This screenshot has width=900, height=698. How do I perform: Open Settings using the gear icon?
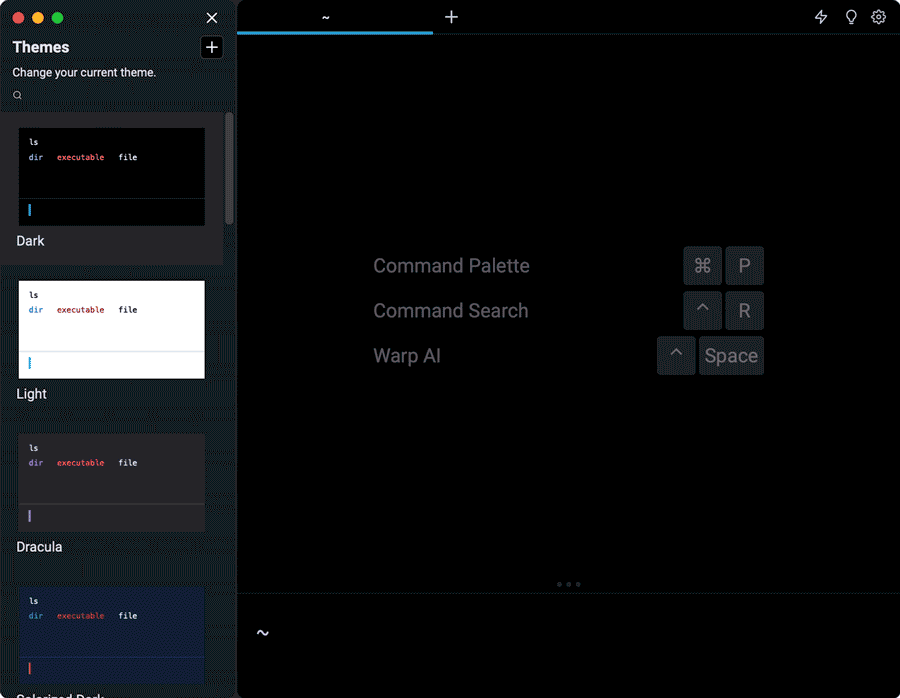click(x=879, y=17)
